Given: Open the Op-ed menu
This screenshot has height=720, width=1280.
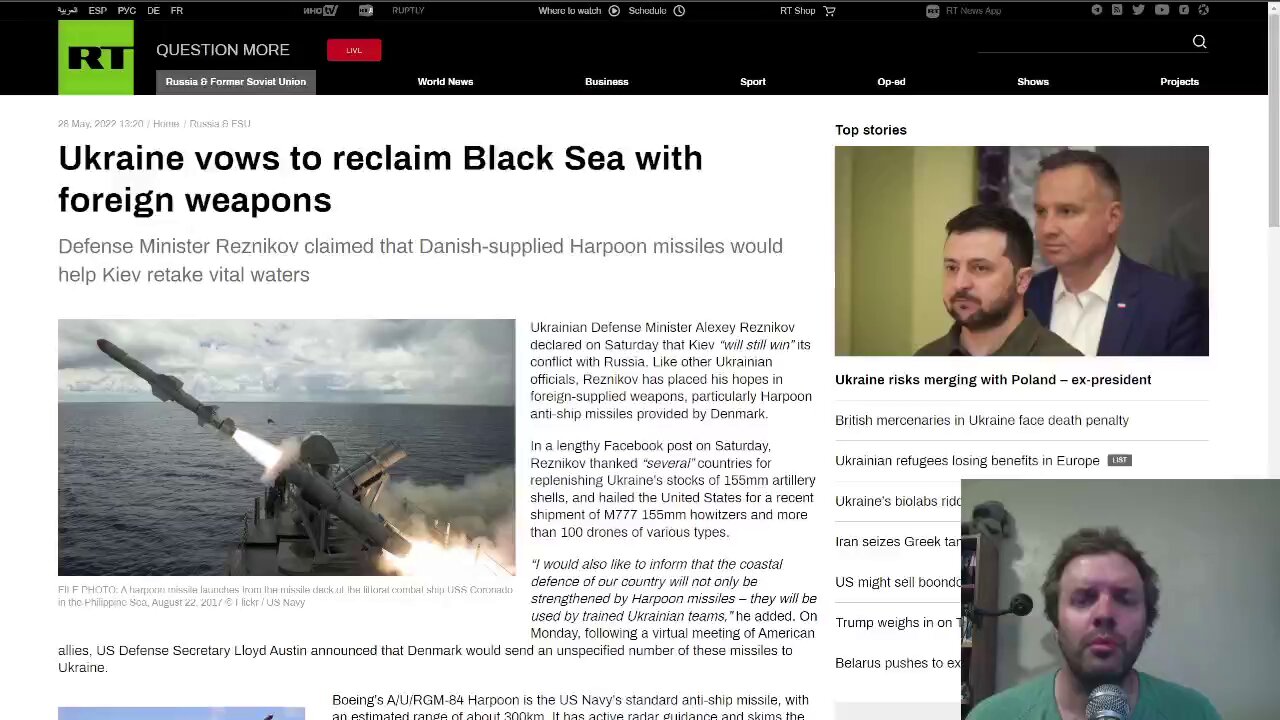Looking at the screenshot, I should coord(891,82).
